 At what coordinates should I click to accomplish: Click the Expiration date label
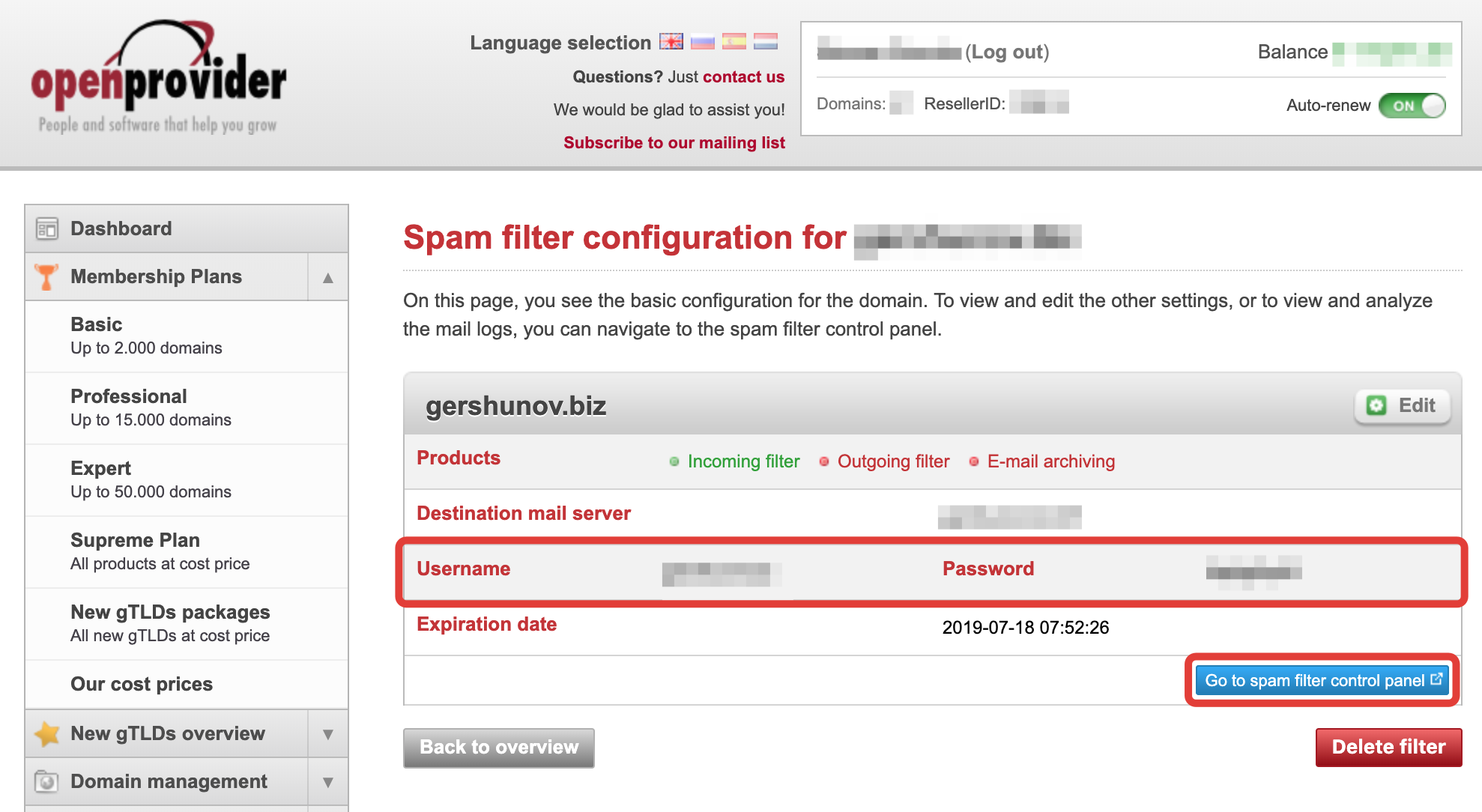click(x=487, y=624)
